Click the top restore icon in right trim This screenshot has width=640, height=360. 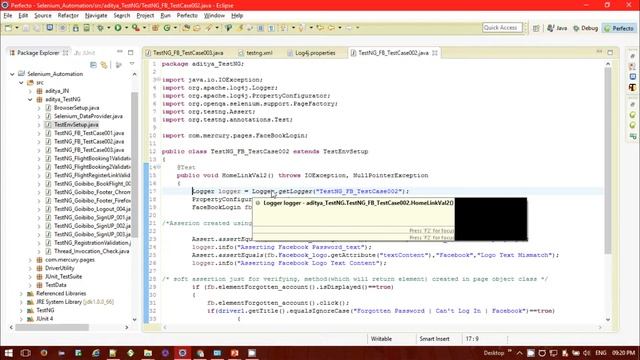point(633,56)
